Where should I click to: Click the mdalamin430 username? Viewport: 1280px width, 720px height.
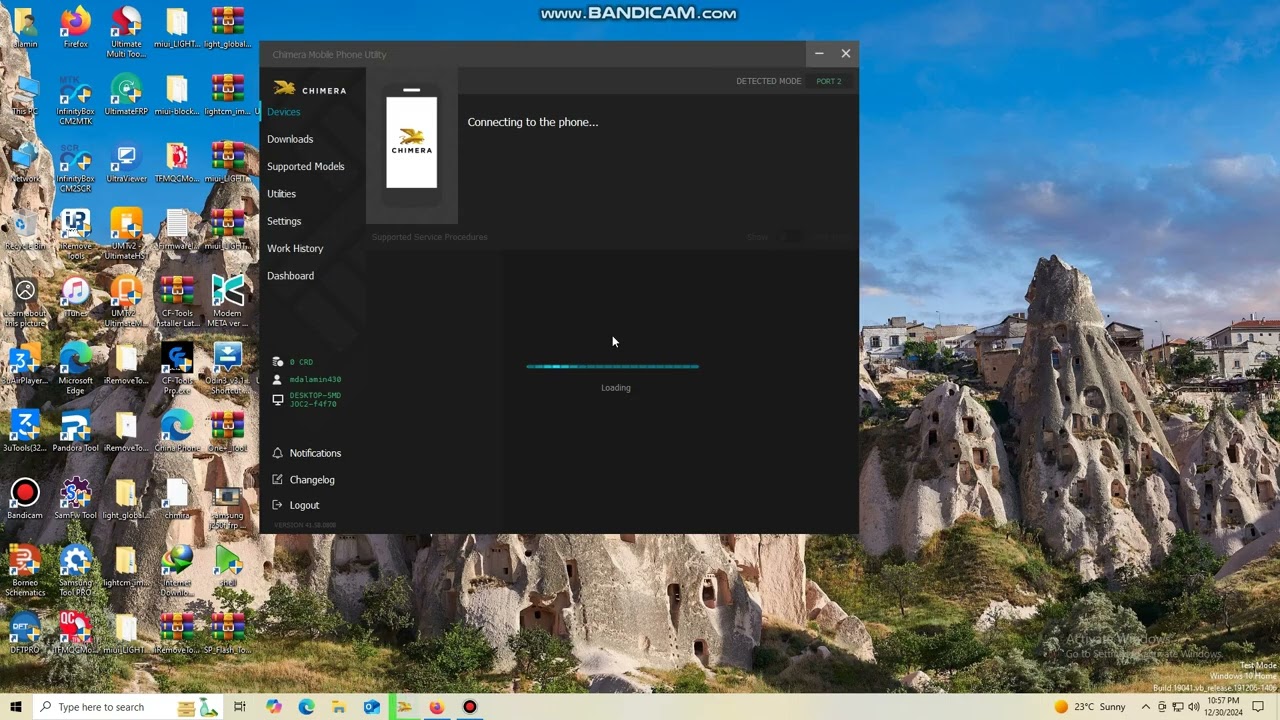(x=315, y=380)
